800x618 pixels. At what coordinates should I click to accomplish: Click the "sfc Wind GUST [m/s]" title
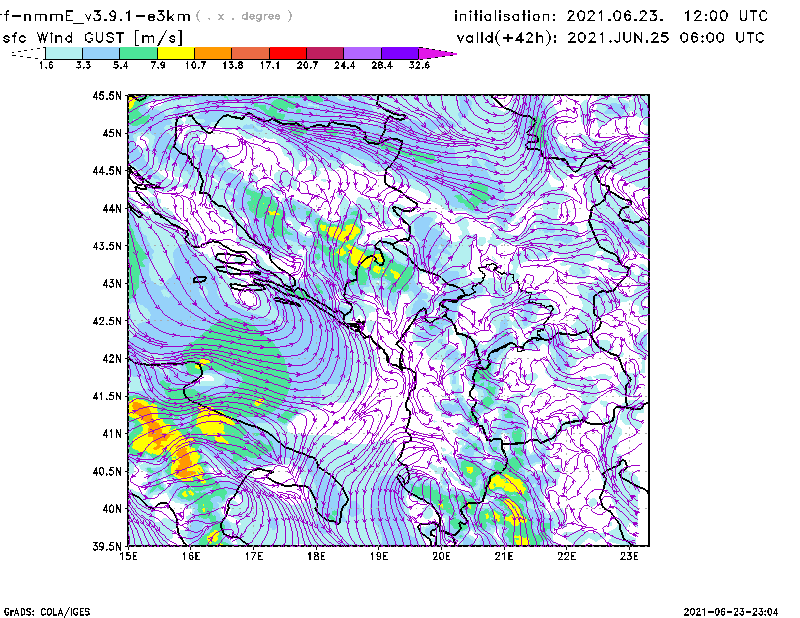(92, 38)
